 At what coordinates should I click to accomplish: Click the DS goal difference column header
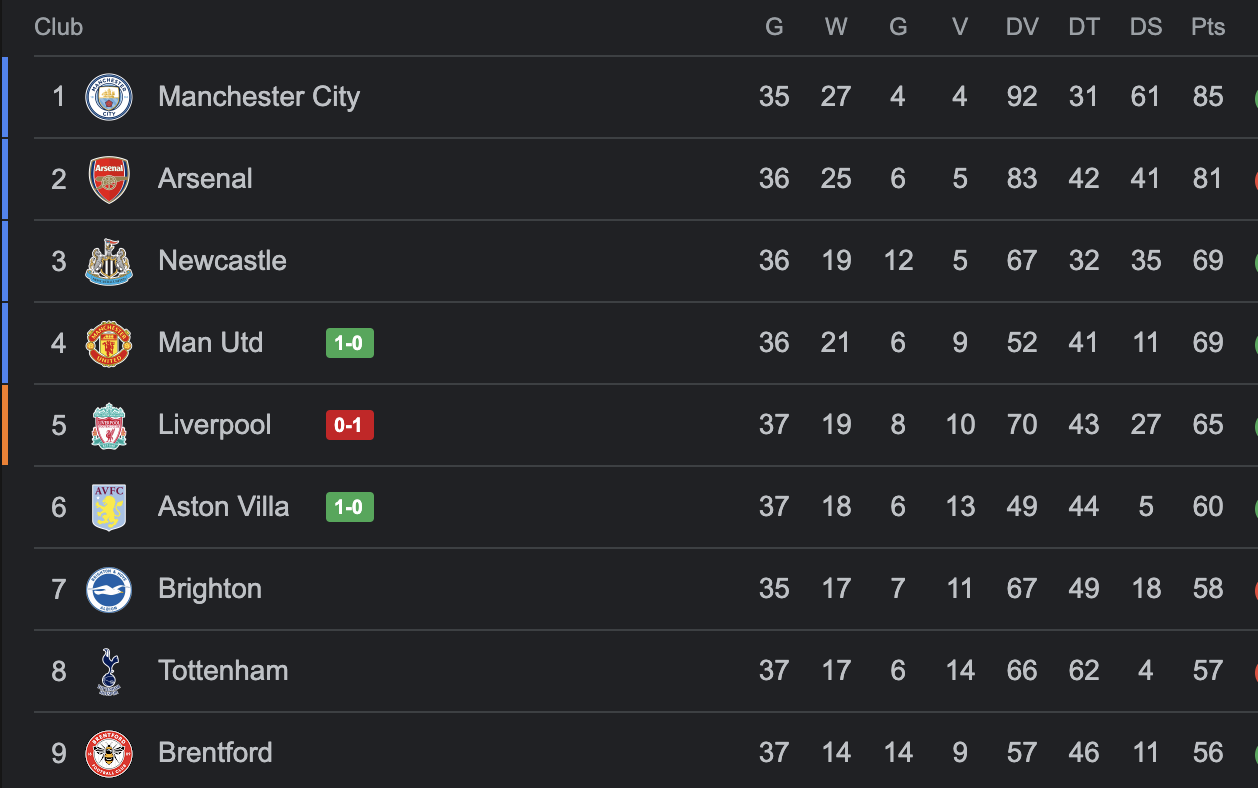[1146, 27]
